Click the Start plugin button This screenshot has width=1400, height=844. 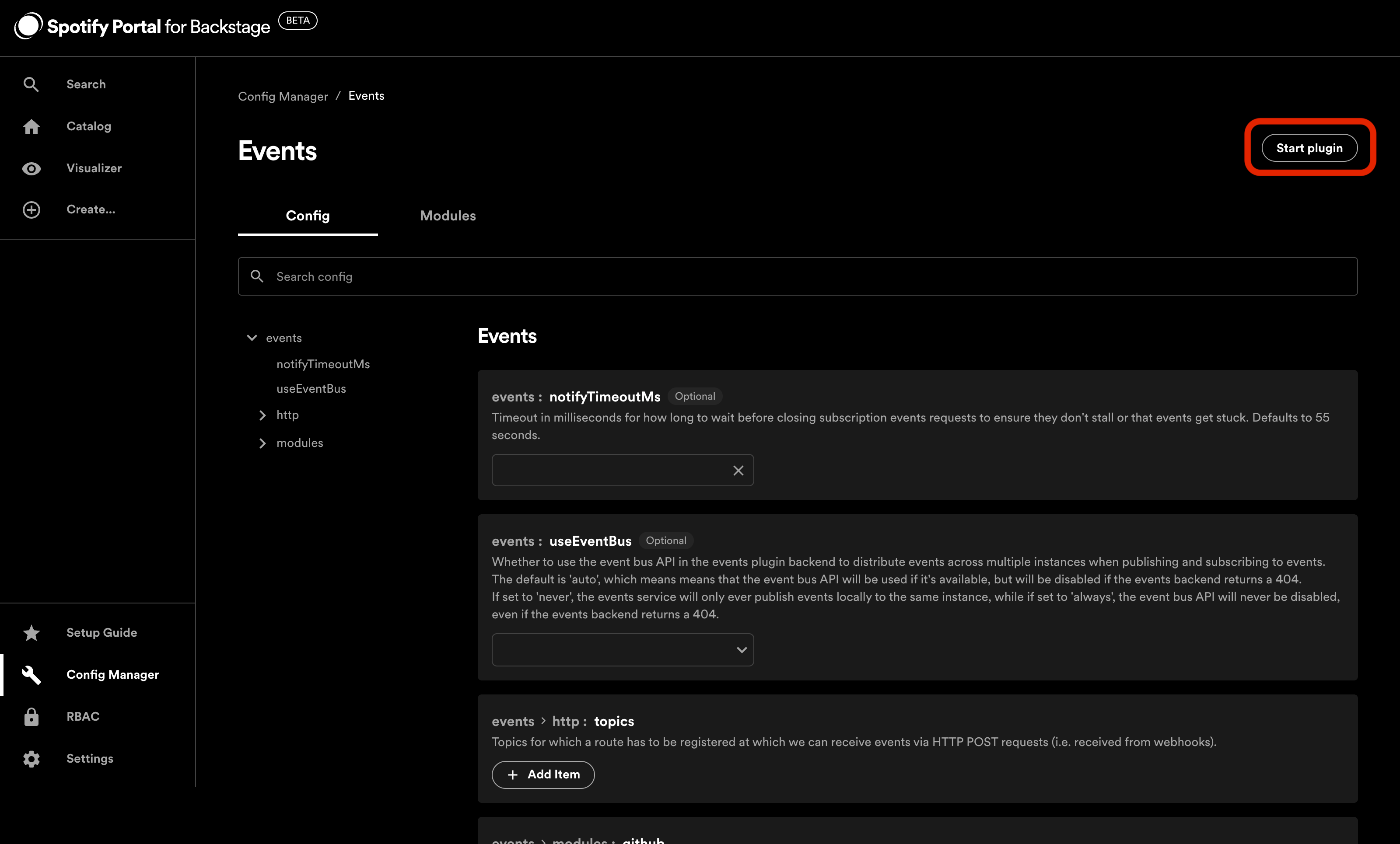pos(1310,148)
